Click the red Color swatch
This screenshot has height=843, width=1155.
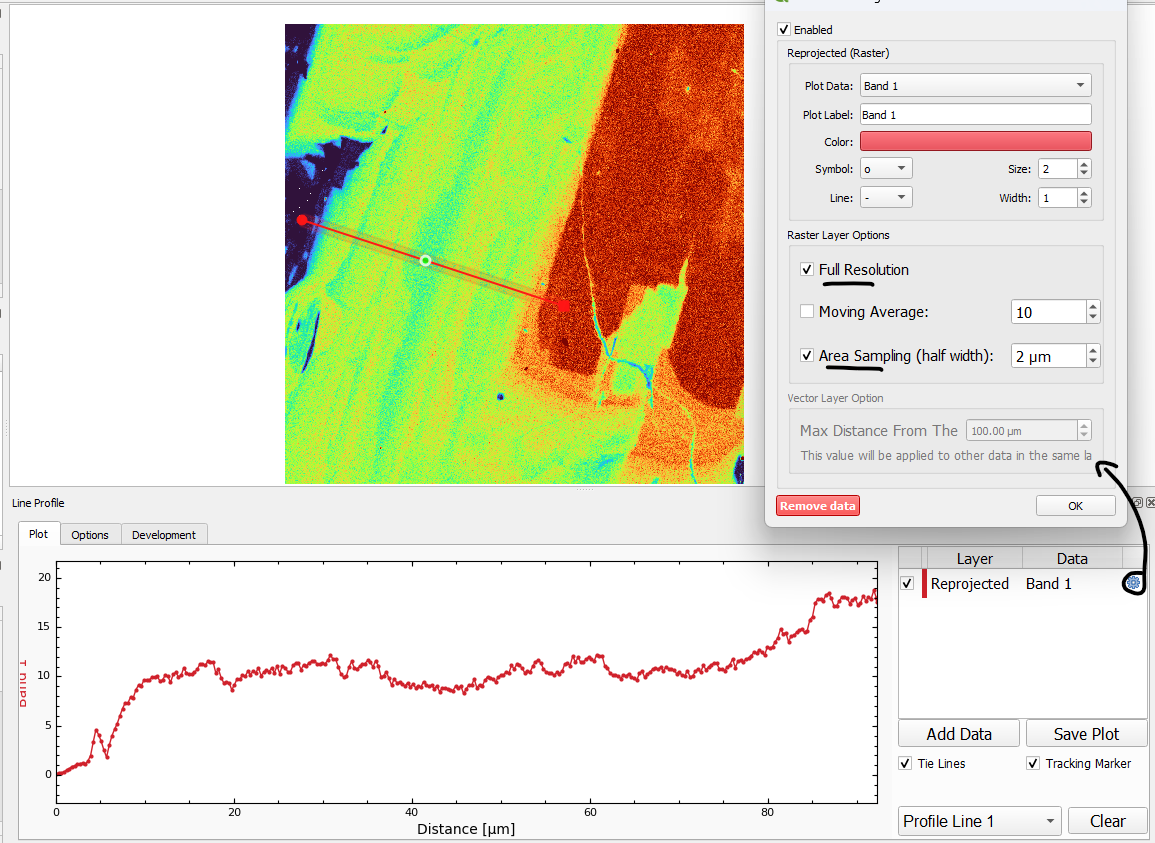tap(975, 142)
